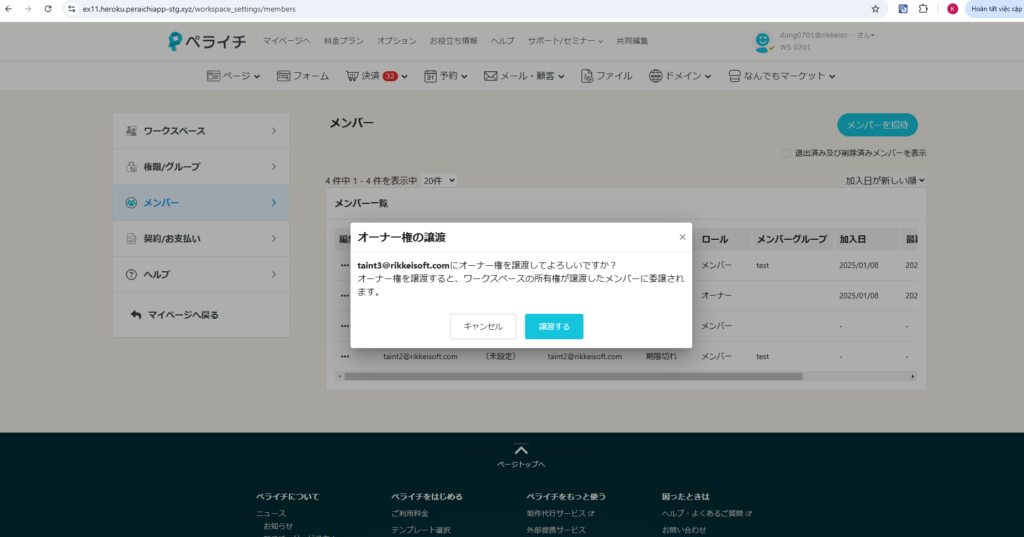Close the オーナー権の譲渡 dialog with X

pos(682,238)
